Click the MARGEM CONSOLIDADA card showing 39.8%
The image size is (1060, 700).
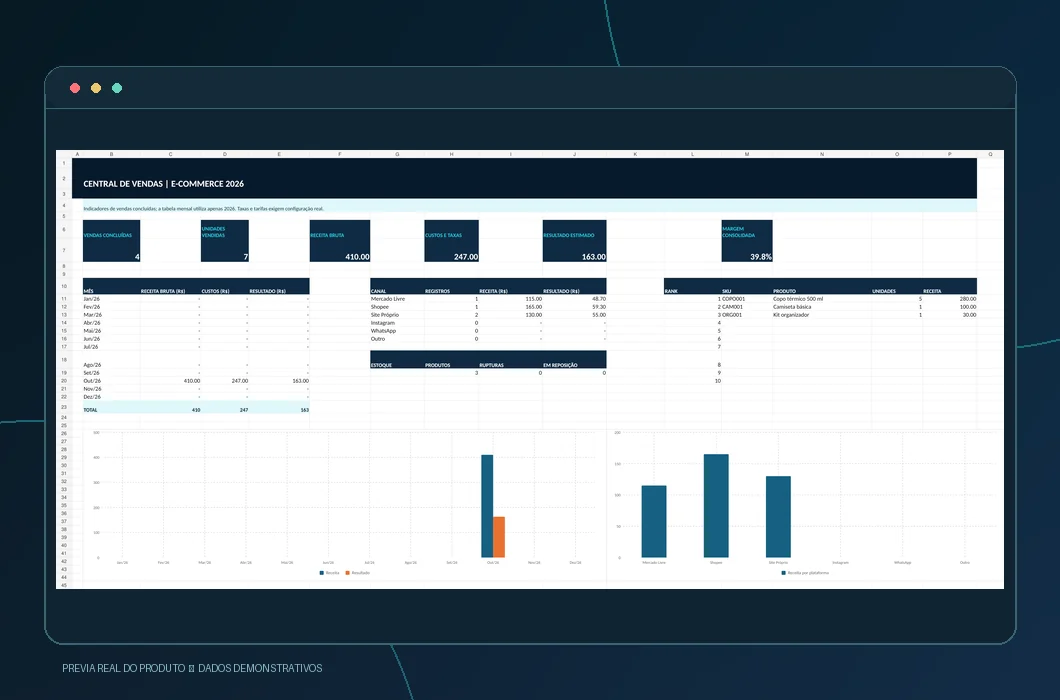coord(747,241)
